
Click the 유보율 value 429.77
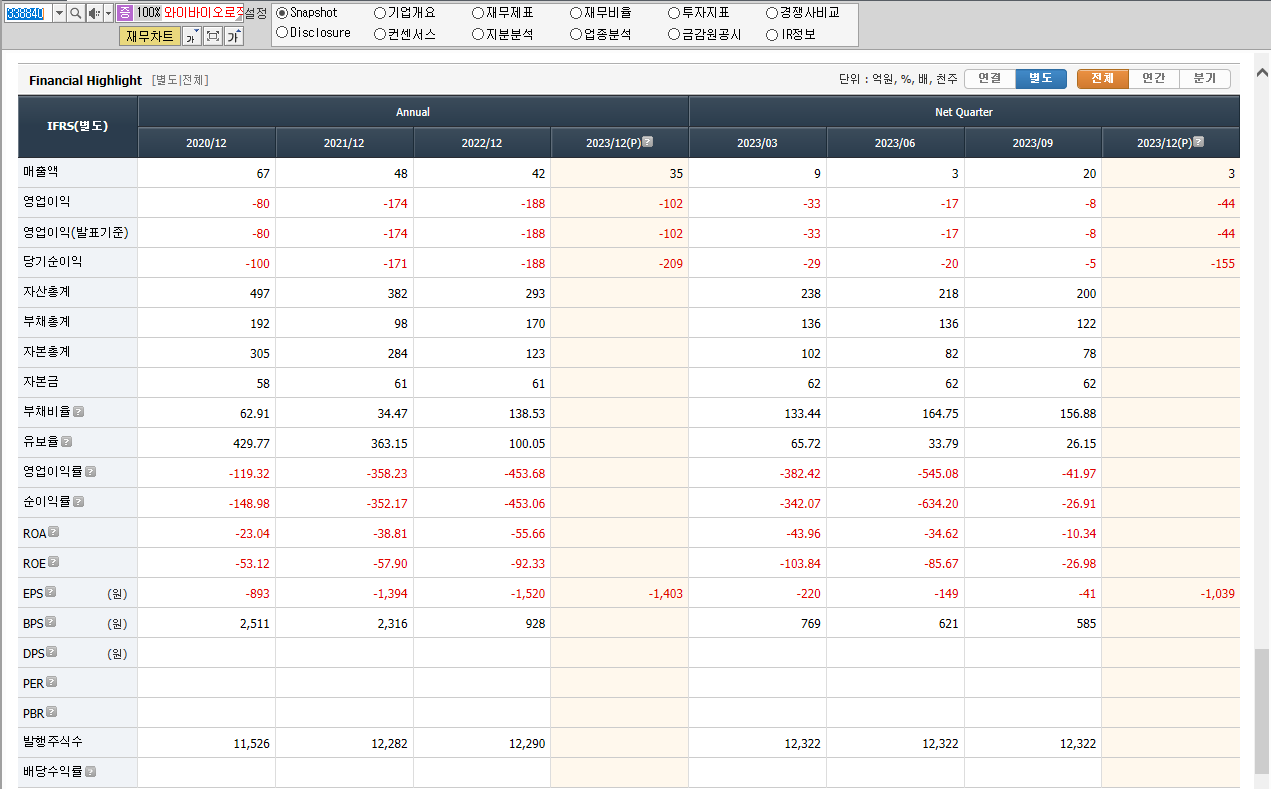[x=251, y=444]
